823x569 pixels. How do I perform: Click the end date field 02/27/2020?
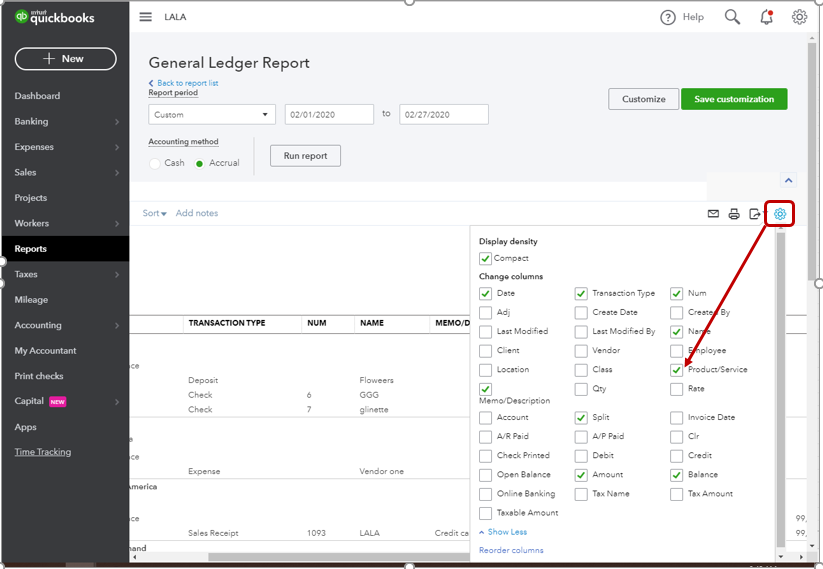(444, 114)
